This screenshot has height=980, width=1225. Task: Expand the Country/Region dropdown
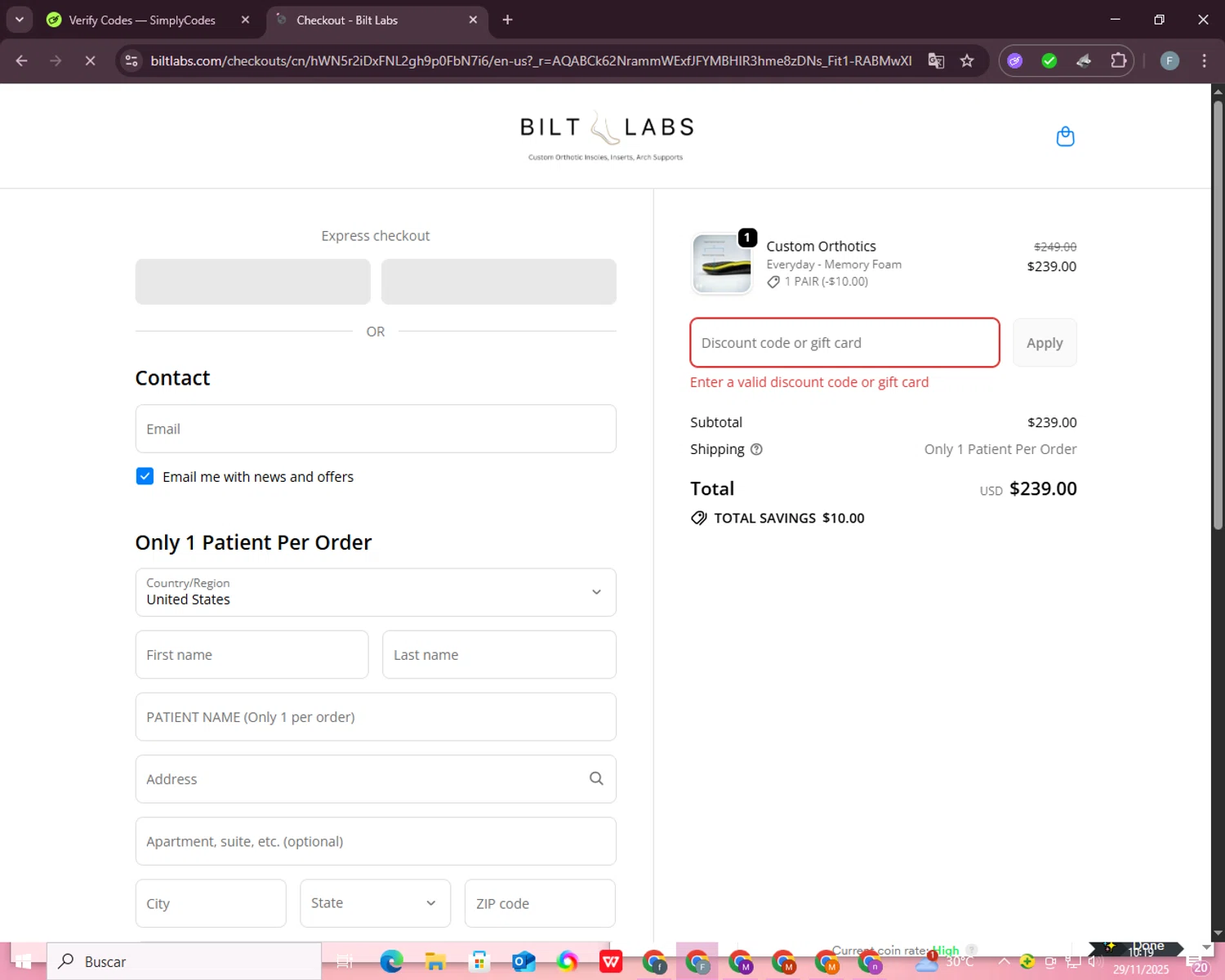point(376,592)
